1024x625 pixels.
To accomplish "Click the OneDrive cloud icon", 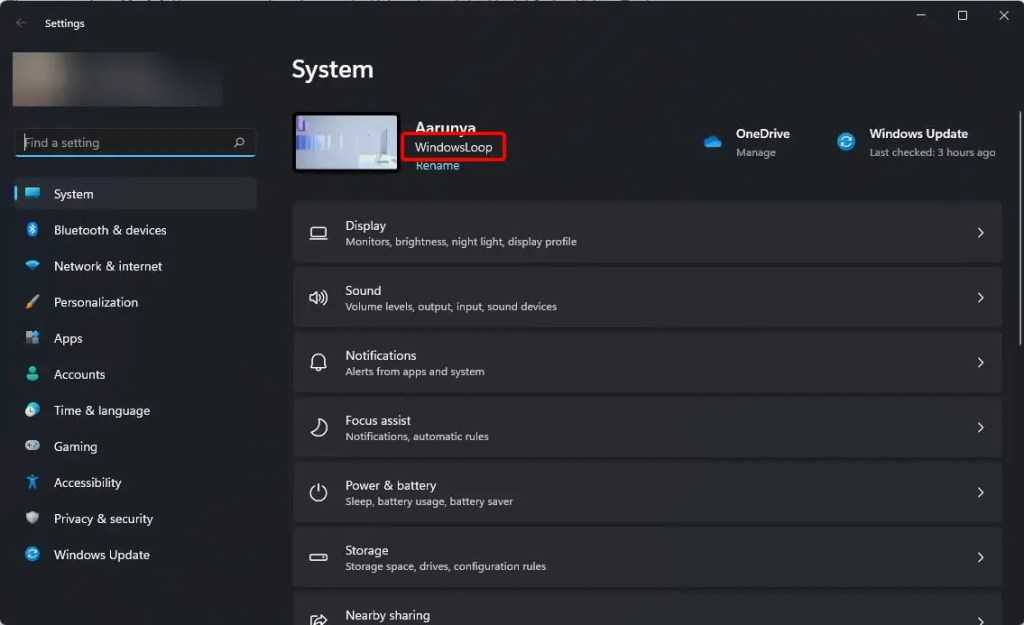I will pos(713,142).
